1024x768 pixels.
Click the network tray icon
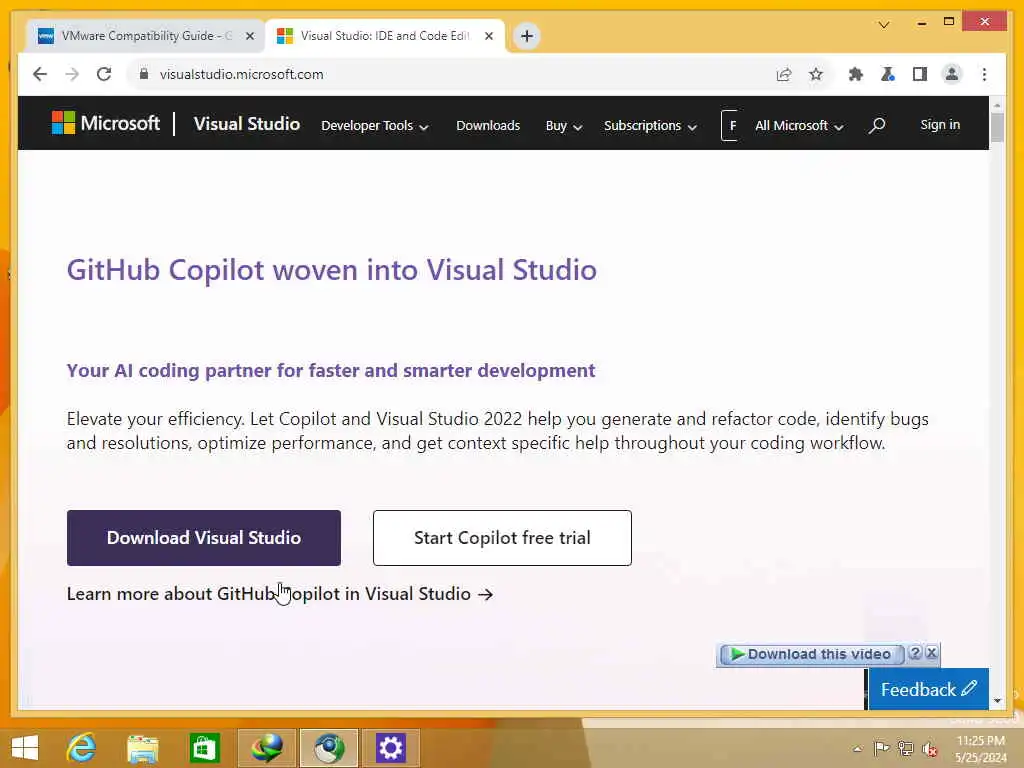(905, 748)
